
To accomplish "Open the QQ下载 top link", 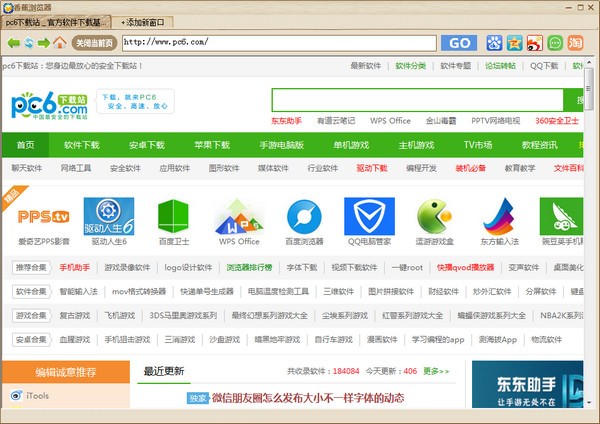I will coord(544,66).
